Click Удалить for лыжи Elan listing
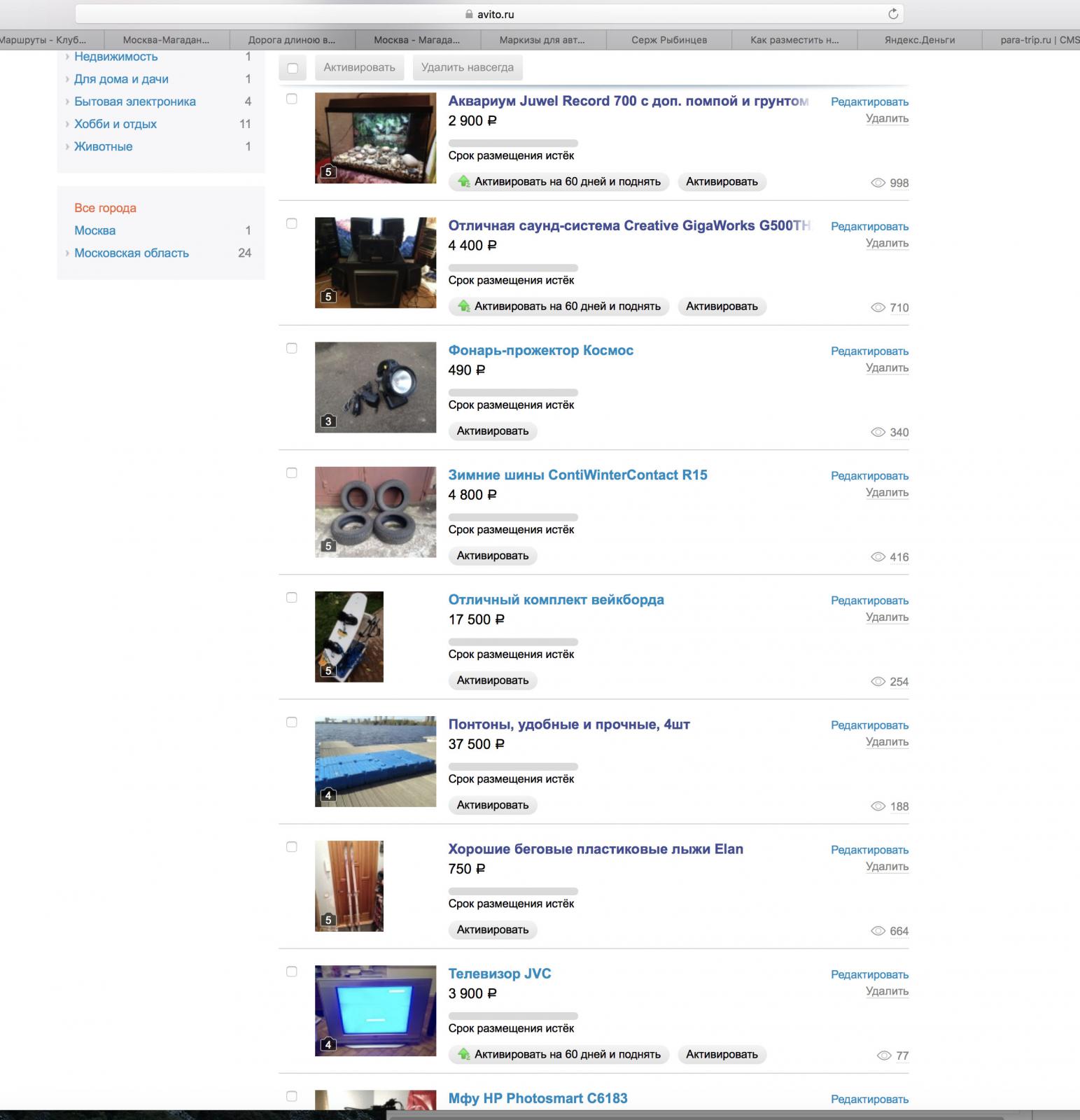Image resolution: width=1080 pixels, height=1120 pixels. pos(887,867)
